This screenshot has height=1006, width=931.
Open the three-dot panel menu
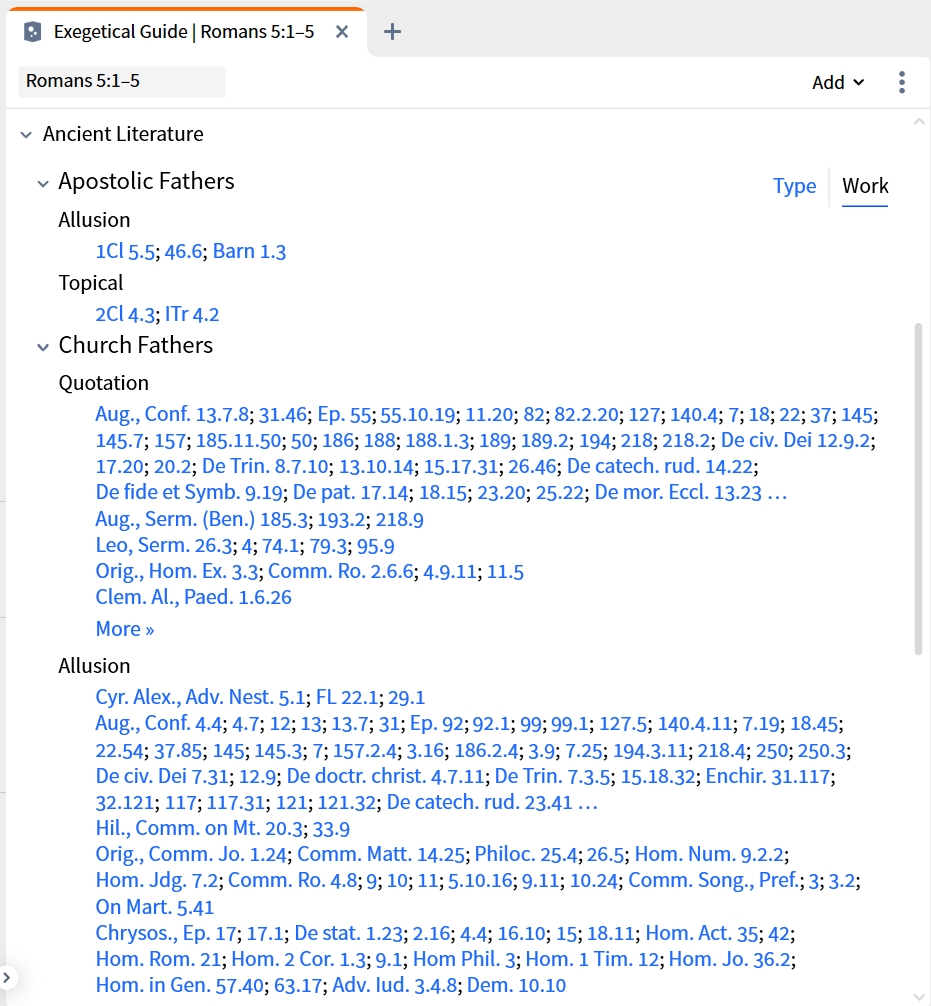[902, 82]
